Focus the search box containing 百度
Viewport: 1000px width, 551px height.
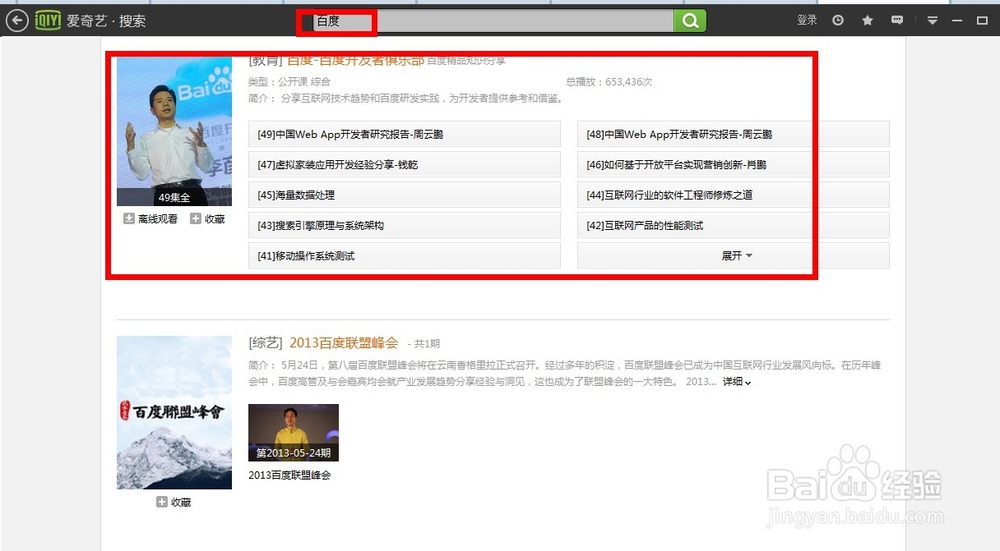492,21
